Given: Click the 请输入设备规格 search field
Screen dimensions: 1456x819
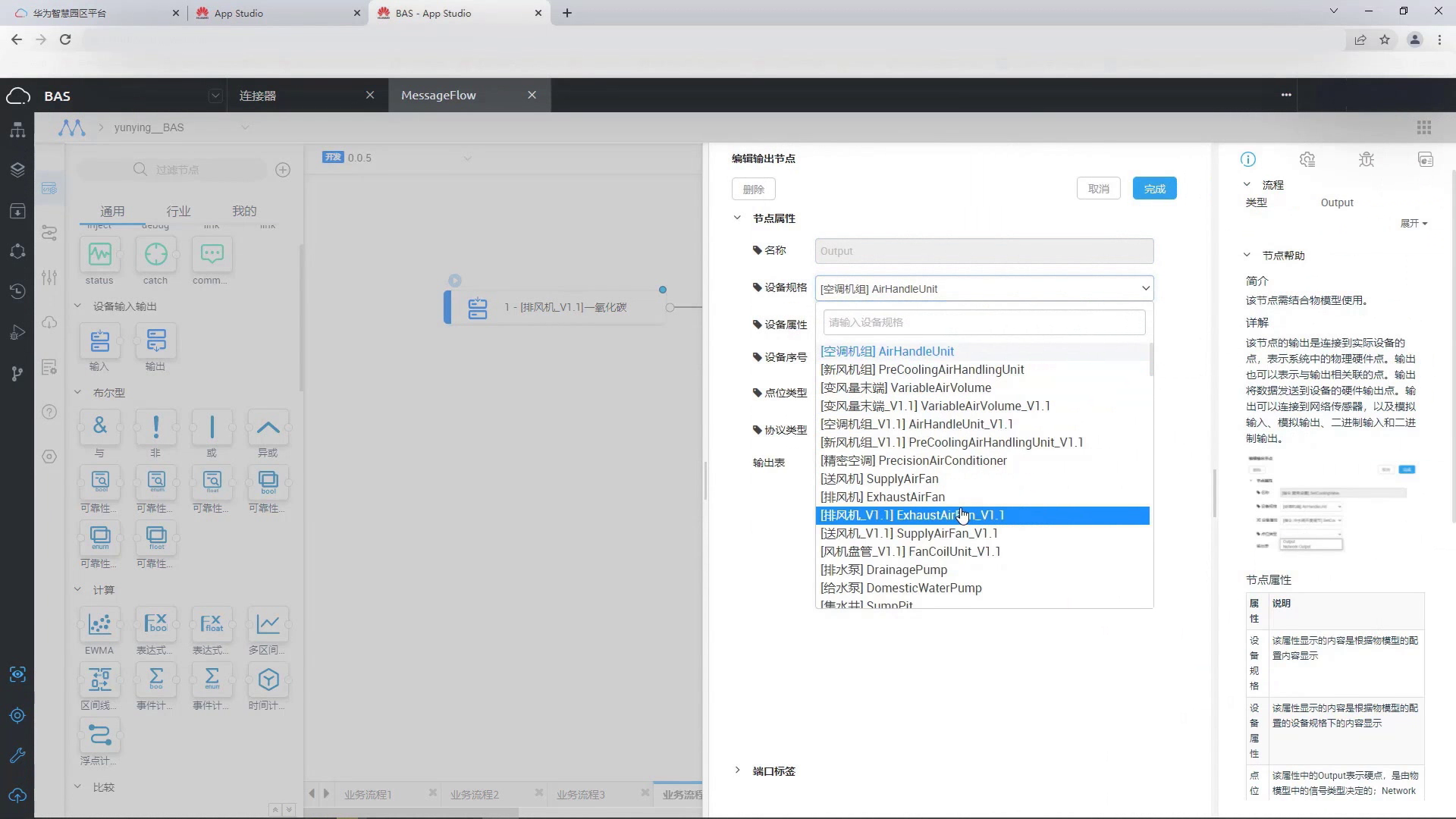Looking at the screenshot, I should (x=984, y=322).
